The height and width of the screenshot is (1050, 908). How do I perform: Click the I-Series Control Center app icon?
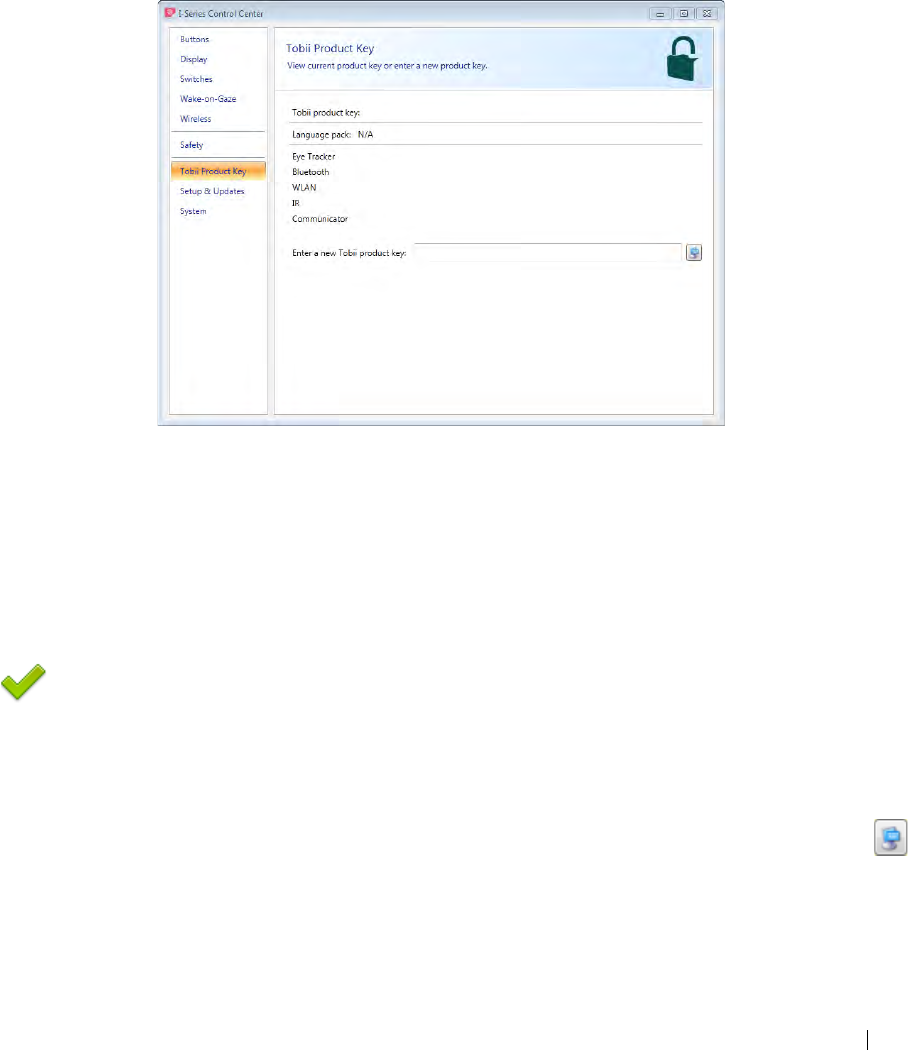click(x=170, y=13)
